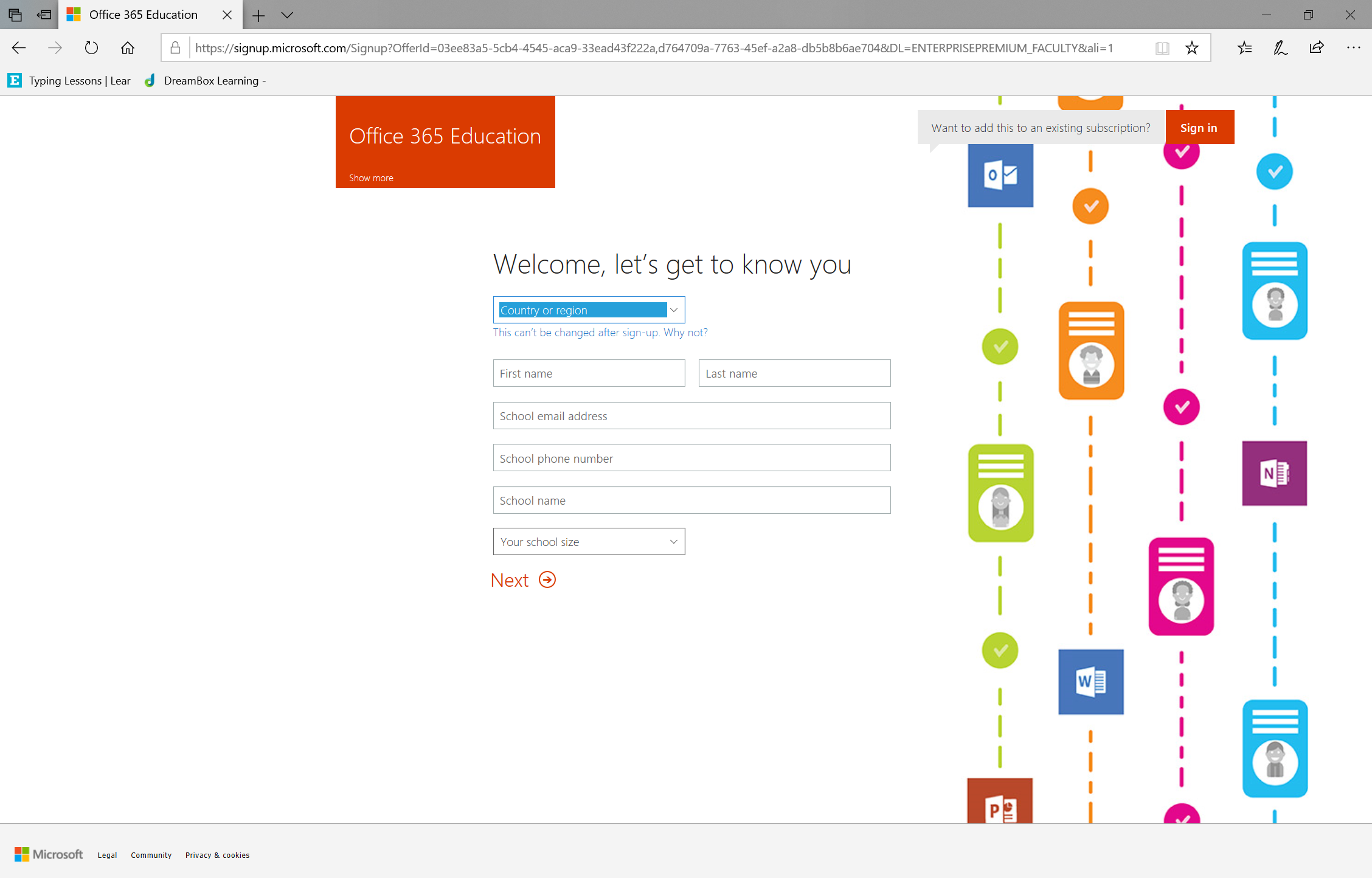Toggle the blue checkmark status indicator
Viewport: 1372px width, 878px height.
pyautogui.click(x=1275, y=170)
